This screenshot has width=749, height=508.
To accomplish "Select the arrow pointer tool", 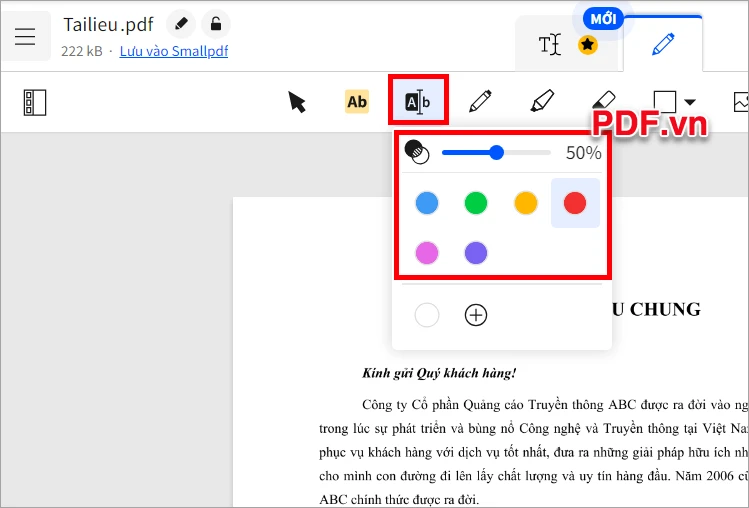I will [x=297, y=102].
